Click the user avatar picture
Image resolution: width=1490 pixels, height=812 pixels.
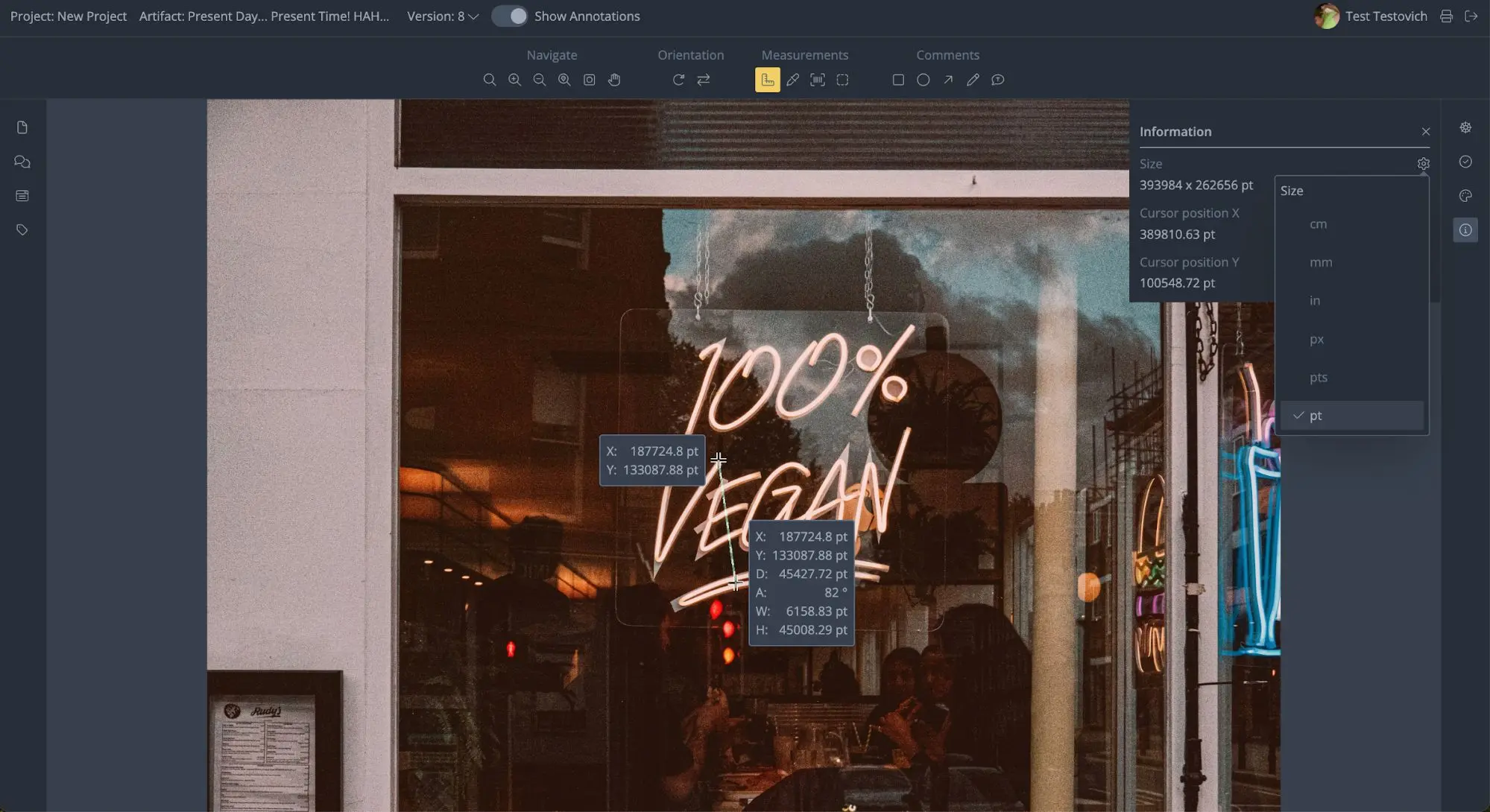(x=1327, y=16)
